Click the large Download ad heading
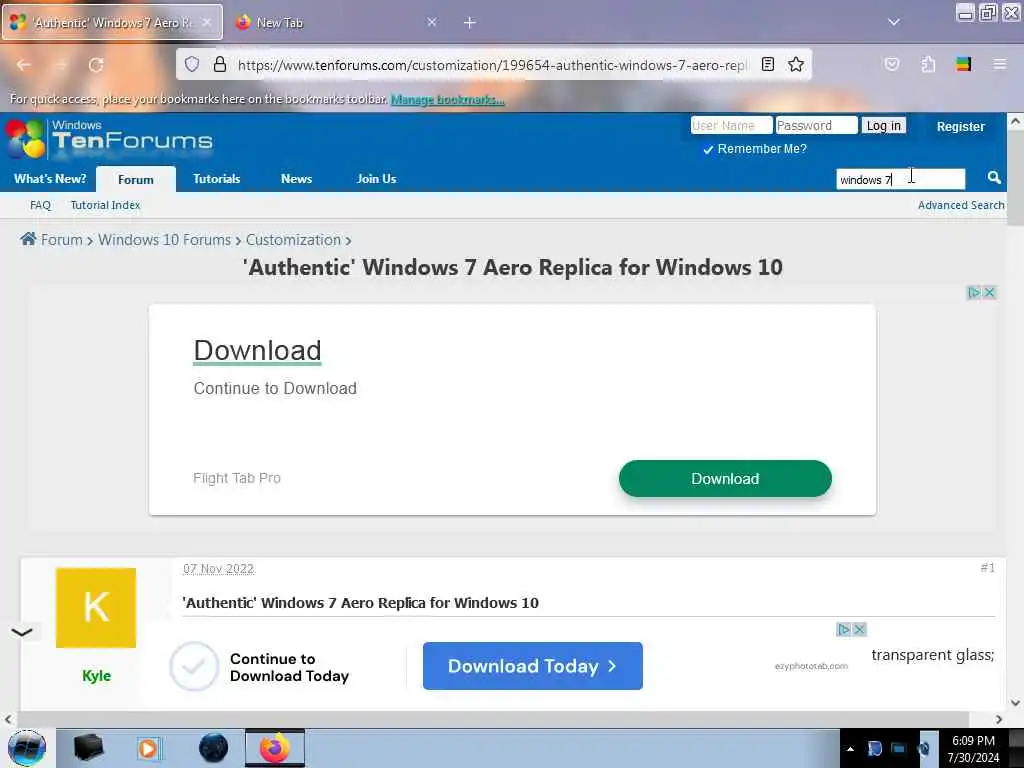 point(257,351)
